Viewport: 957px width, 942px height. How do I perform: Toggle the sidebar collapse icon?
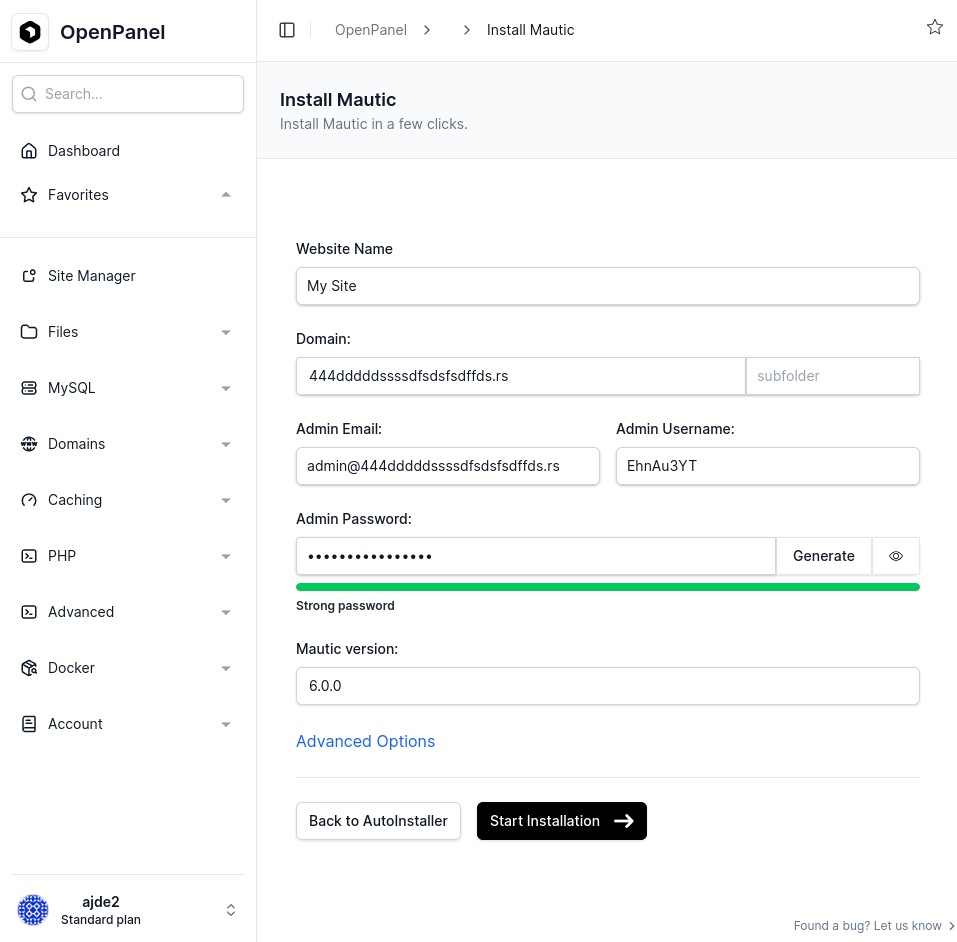[x=287, y=30]
